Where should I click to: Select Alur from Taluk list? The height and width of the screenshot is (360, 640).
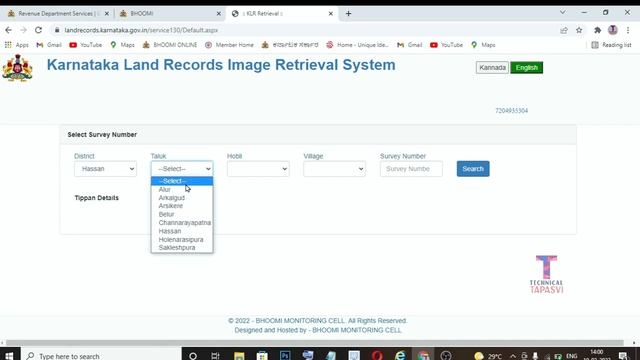[x=182, y=189]
